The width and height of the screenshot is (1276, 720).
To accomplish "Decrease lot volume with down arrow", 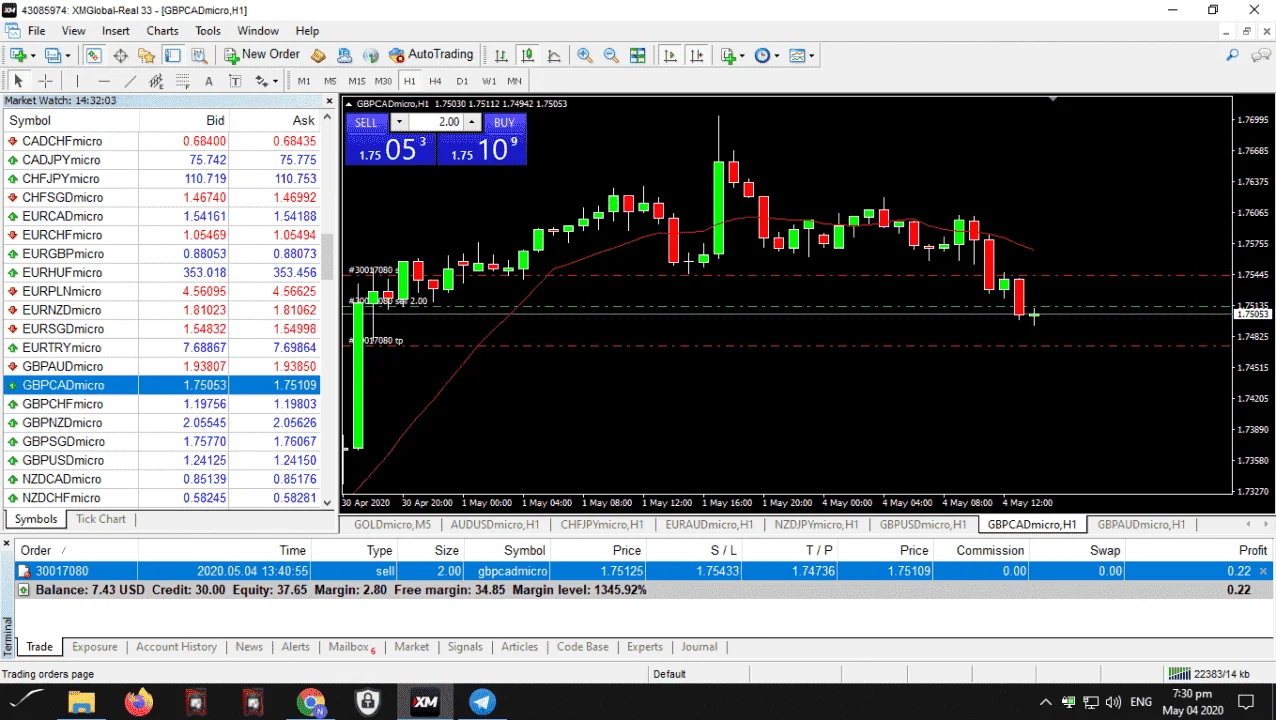I will click(x=399, y=122).
